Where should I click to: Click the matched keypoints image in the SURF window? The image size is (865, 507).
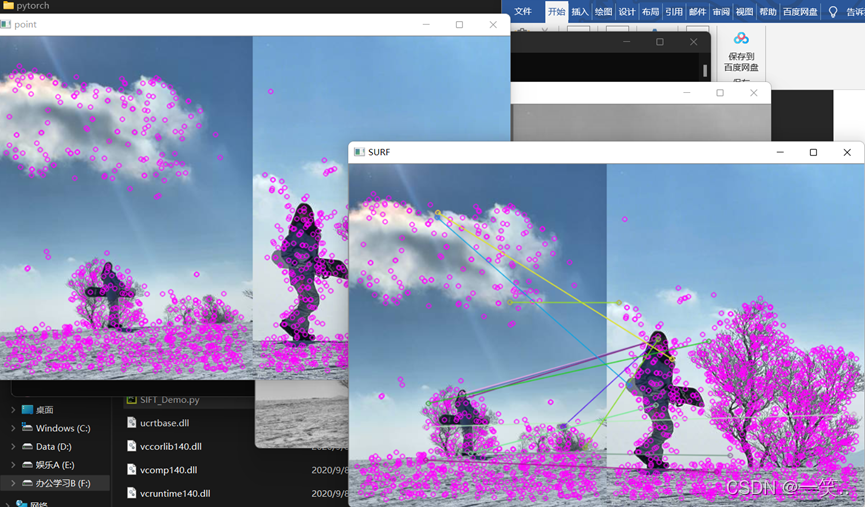tap(606, 335)
